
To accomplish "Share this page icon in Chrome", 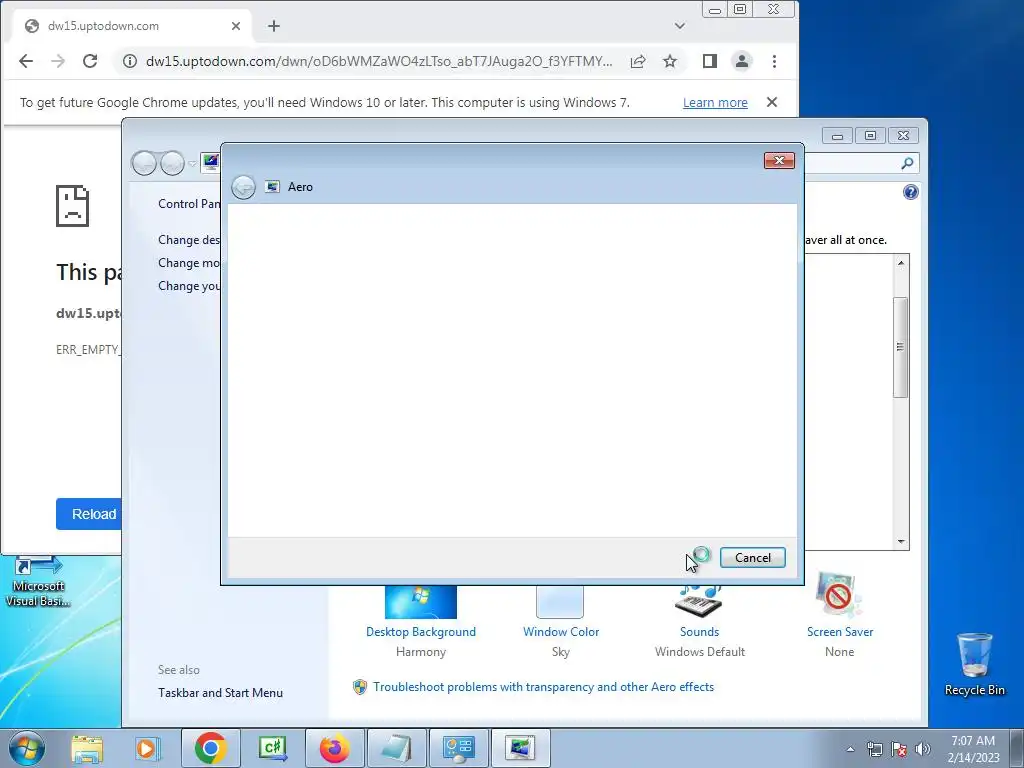I will click(638, 61).
